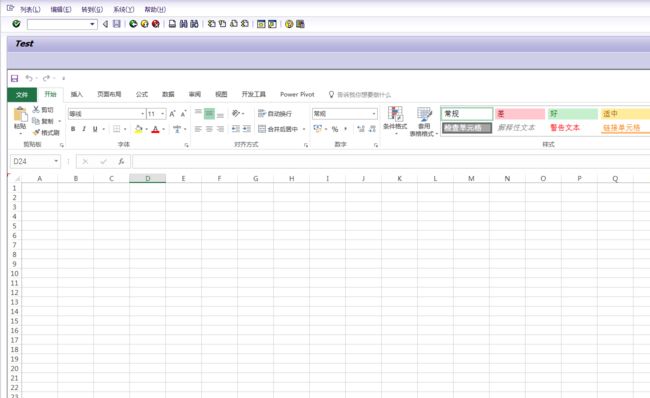The height and width of the screenshot is (398, 650).
Task: Switch to the 开发工具 ribbon tab
Action: click(254, 95)
